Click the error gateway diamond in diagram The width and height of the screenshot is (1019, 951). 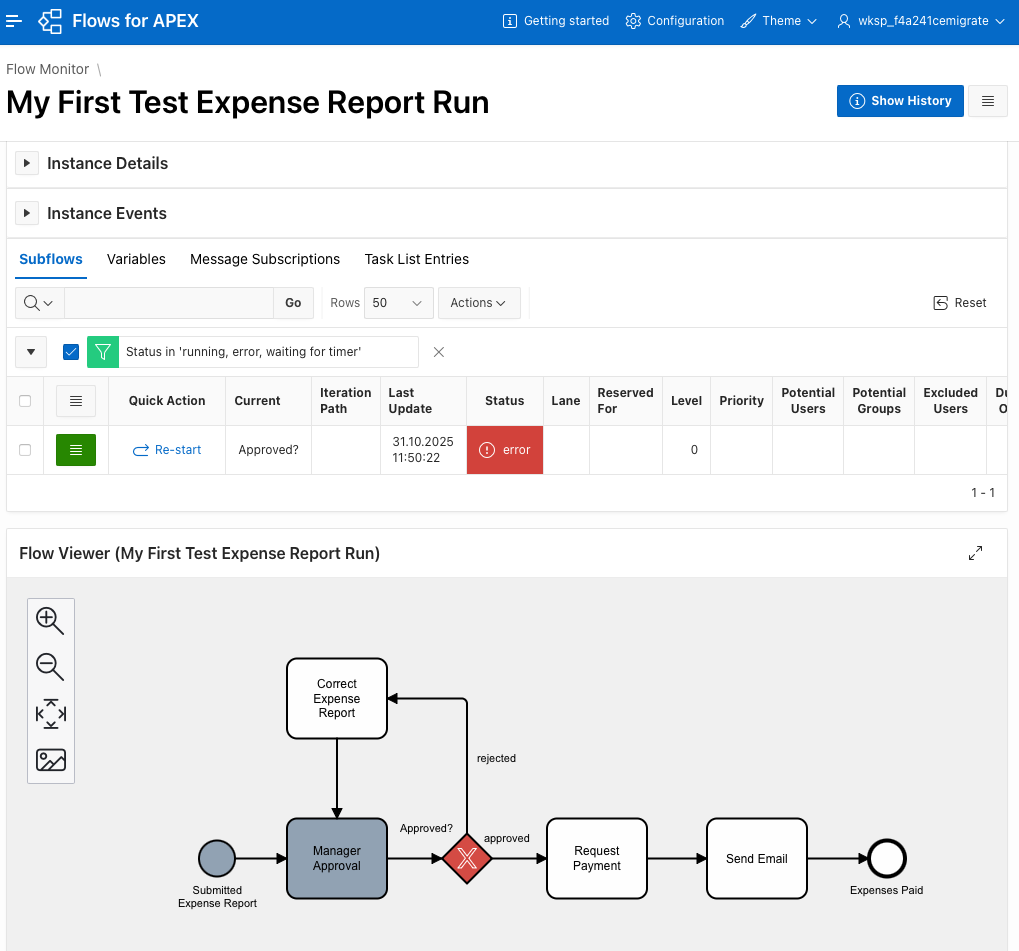(467, 859)
